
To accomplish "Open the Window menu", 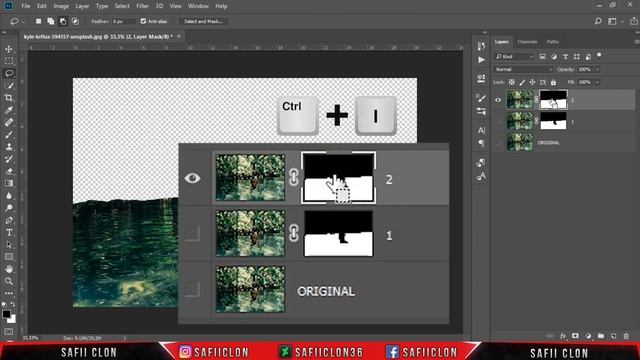I will coord(198,6).
